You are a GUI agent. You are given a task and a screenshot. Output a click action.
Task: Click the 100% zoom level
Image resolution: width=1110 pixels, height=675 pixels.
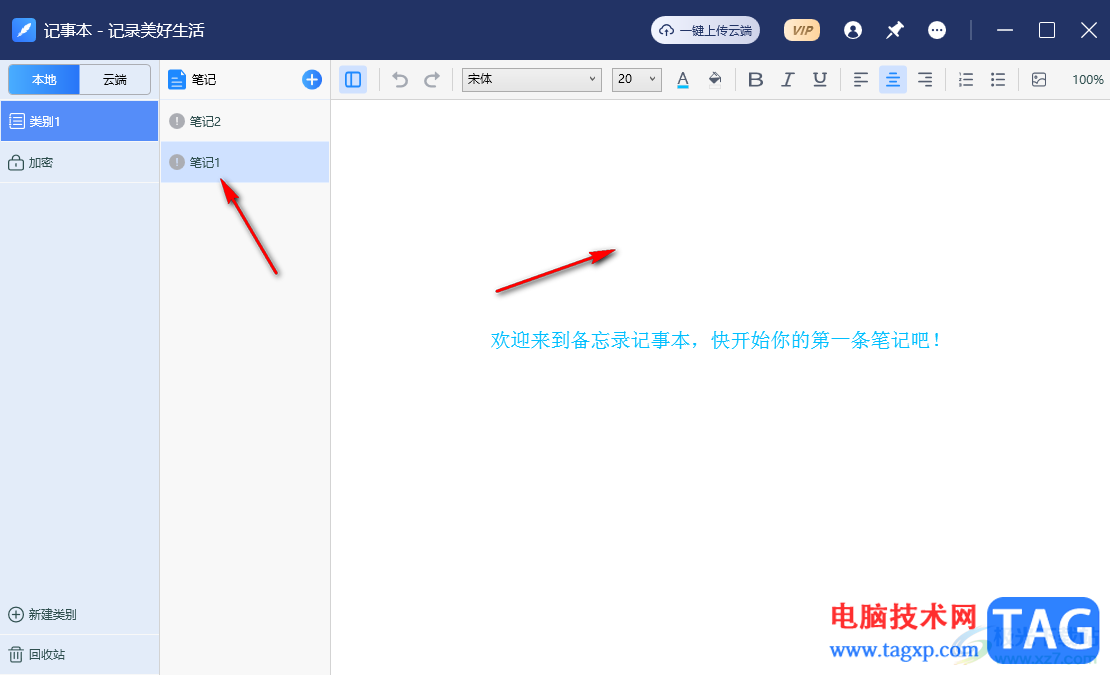pos(1087,79)
